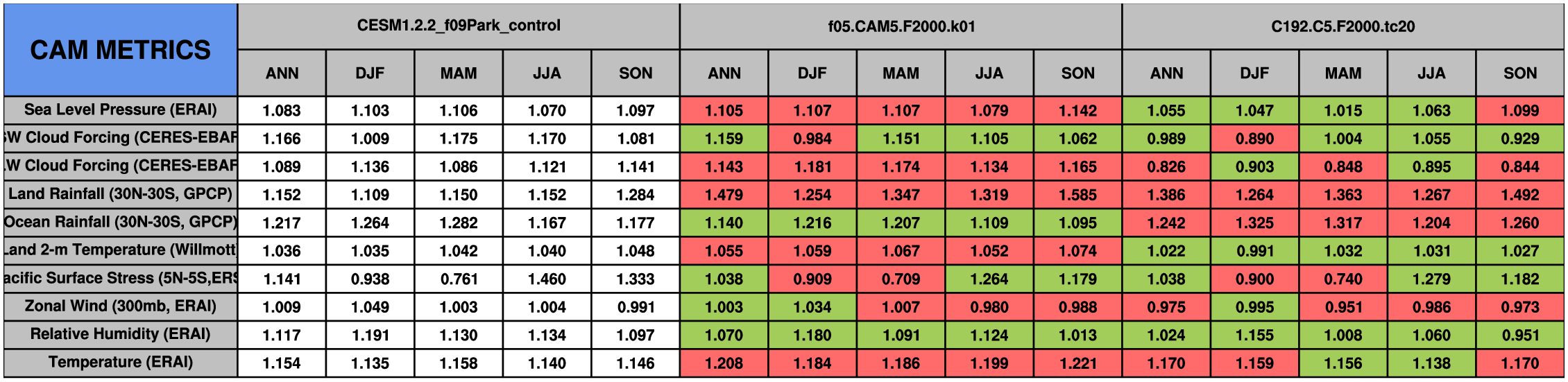Click the green cell with value 0.826
1568x382 pixels.
coord(1166,167)
